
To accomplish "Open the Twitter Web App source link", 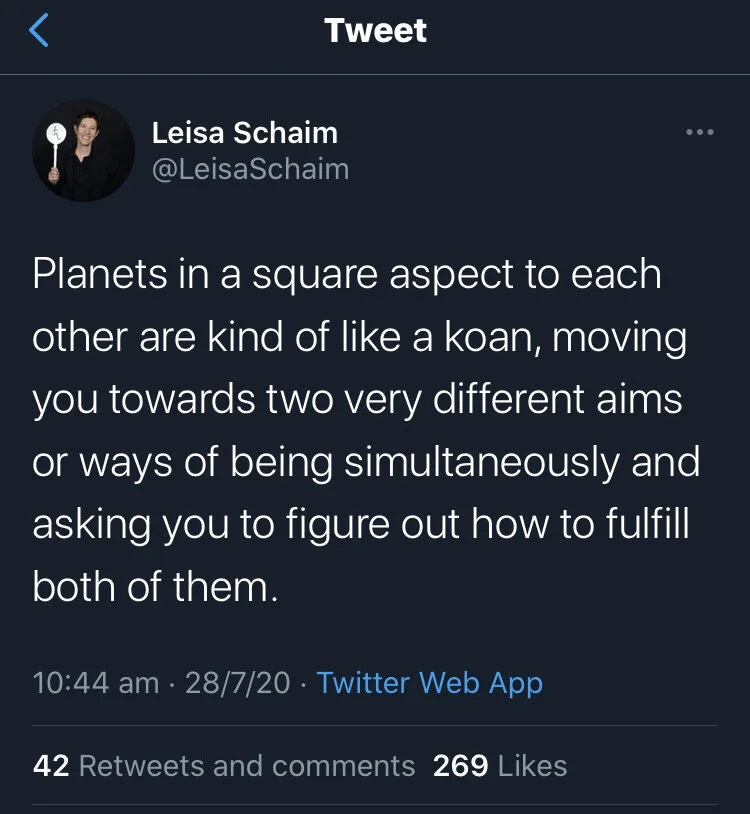I will [x=429, y=683].
